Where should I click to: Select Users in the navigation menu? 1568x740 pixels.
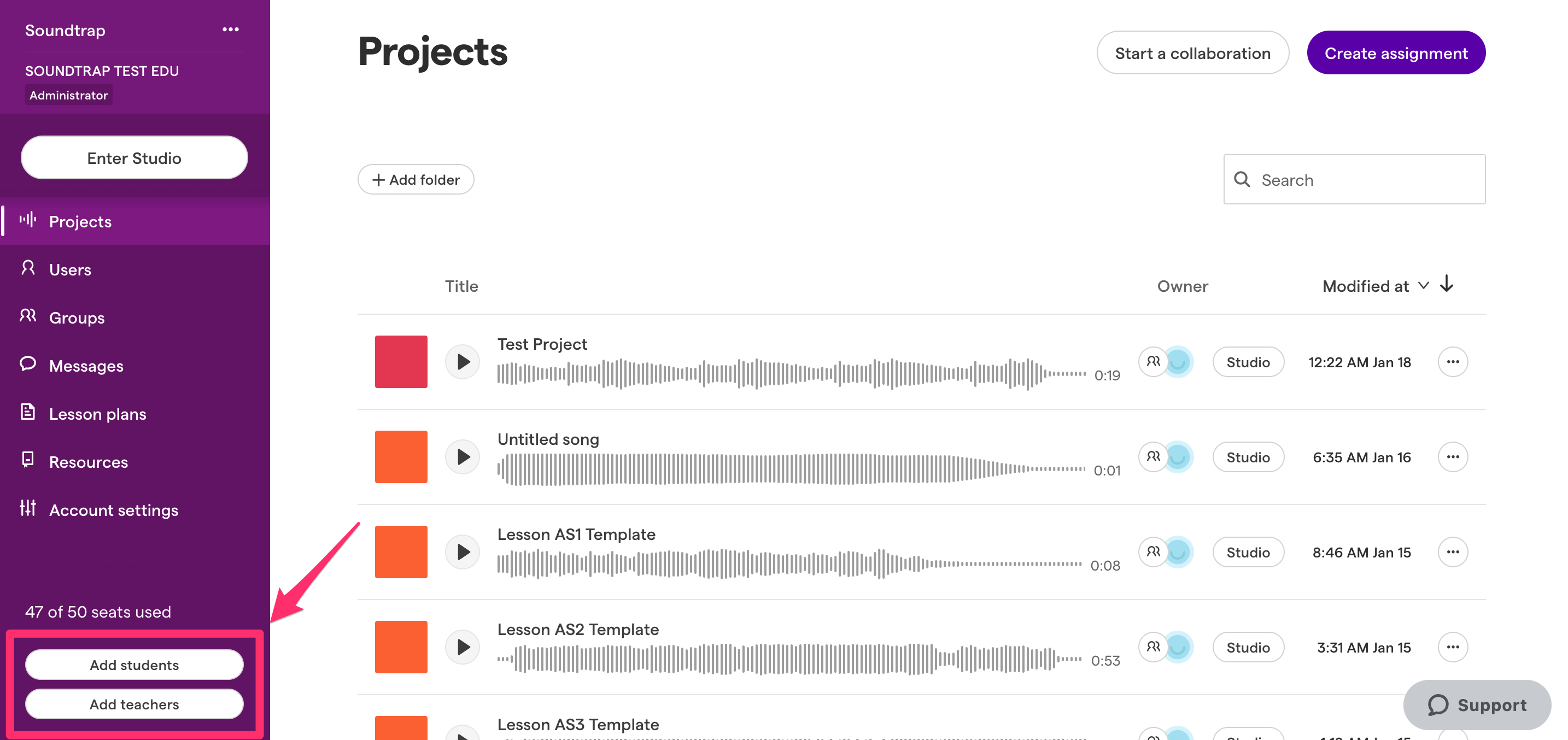click(70, 268)
